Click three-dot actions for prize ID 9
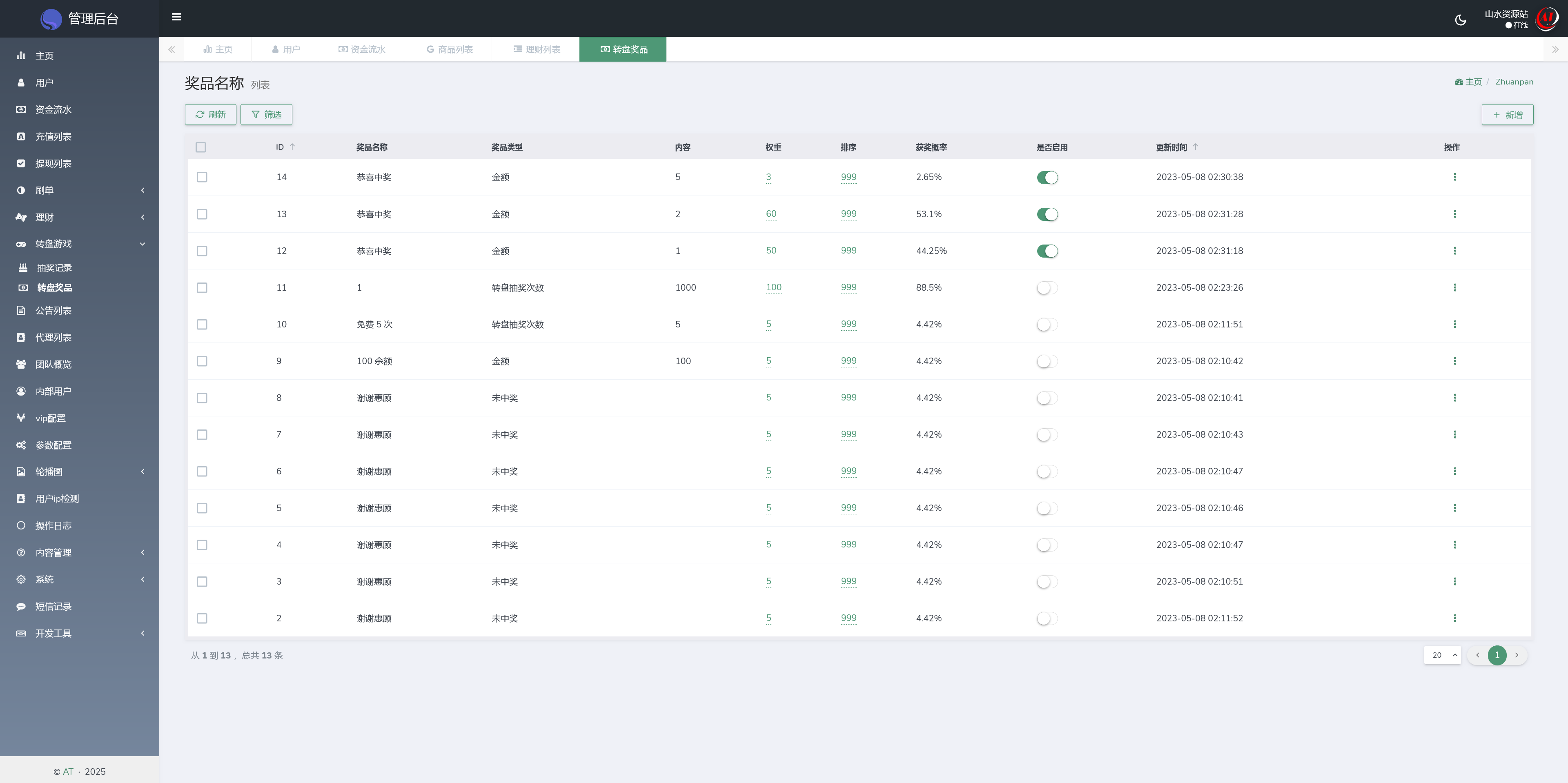The image size is (1568, 783). click(x=1455, y=361)
